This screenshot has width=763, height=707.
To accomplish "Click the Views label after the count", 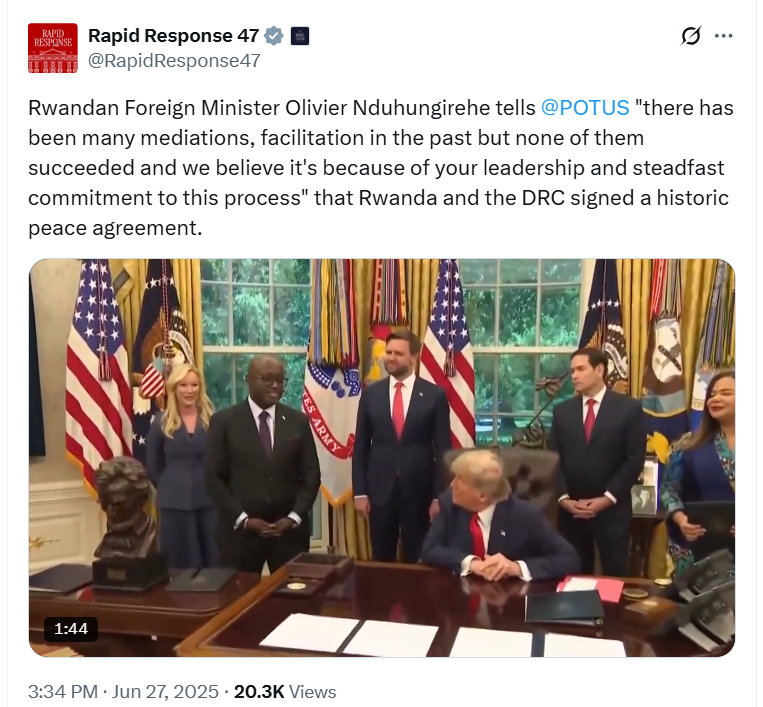I will coord(312,692).
